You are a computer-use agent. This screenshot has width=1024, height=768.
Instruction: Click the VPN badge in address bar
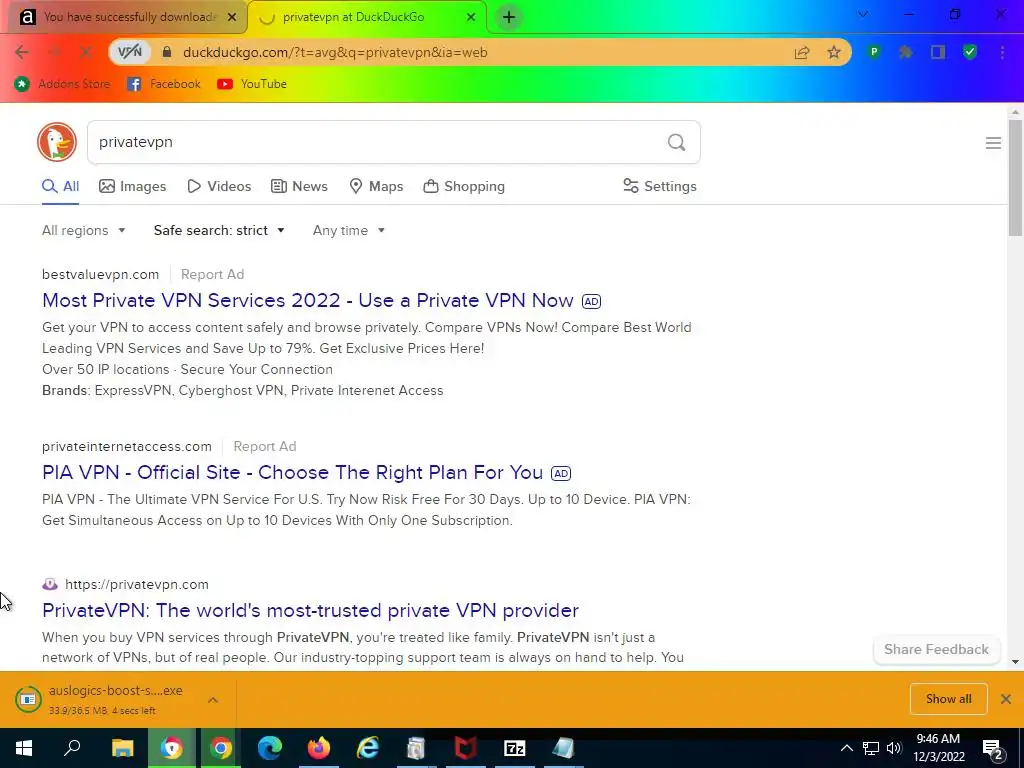coord(129,52)
